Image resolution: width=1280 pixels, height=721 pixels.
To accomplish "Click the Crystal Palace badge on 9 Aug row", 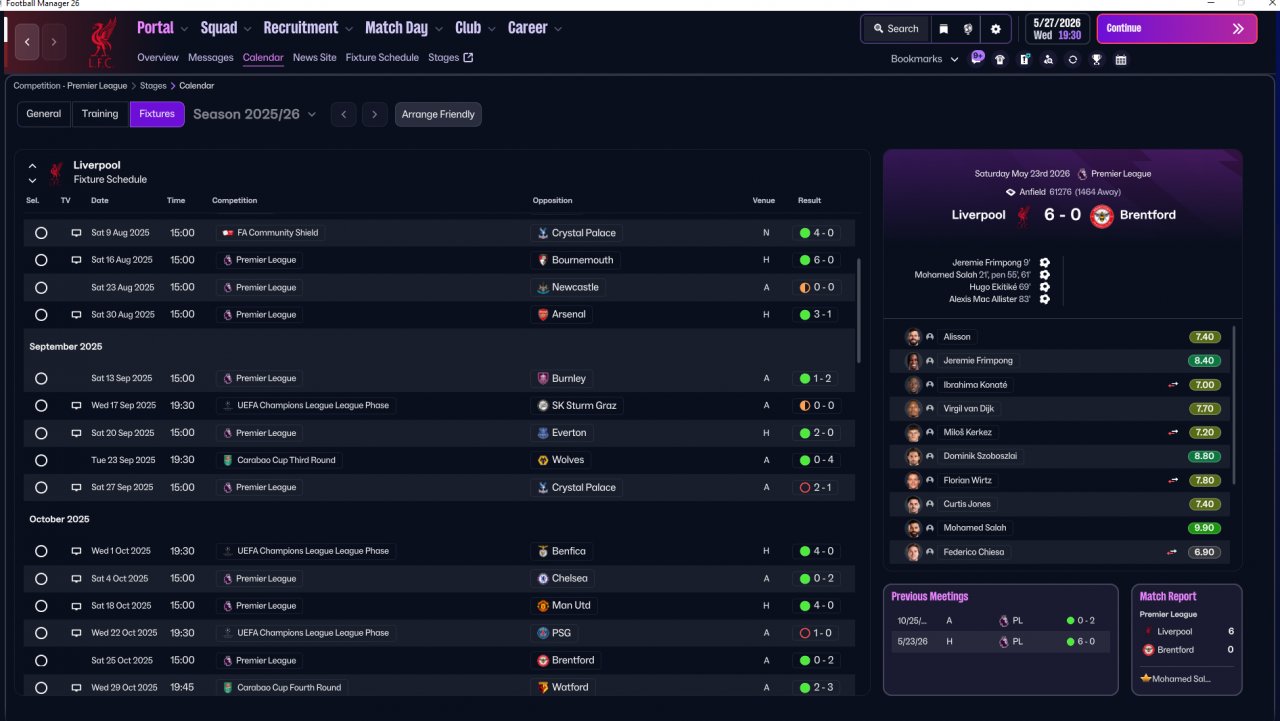I will click(542, 233).
